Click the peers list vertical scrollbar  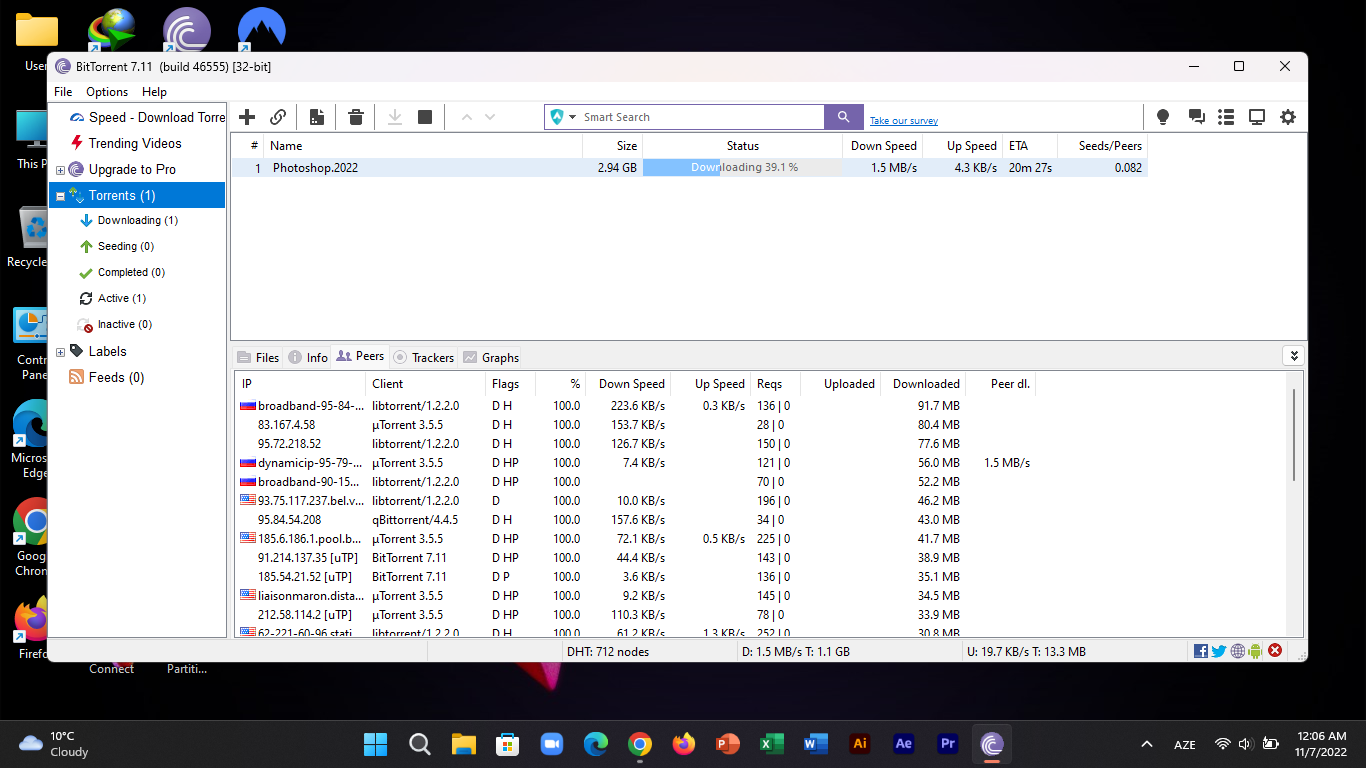[x=1295, y=435]
